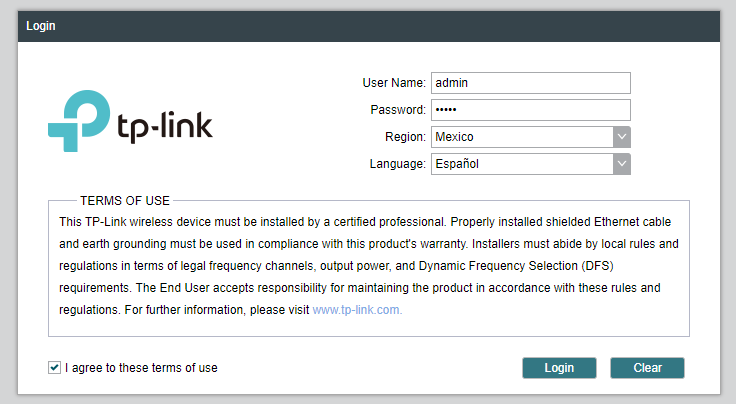This screenshot has width=736, height=404.
Task: Open the Language dropdown arrow
Action: click(621, 164)
